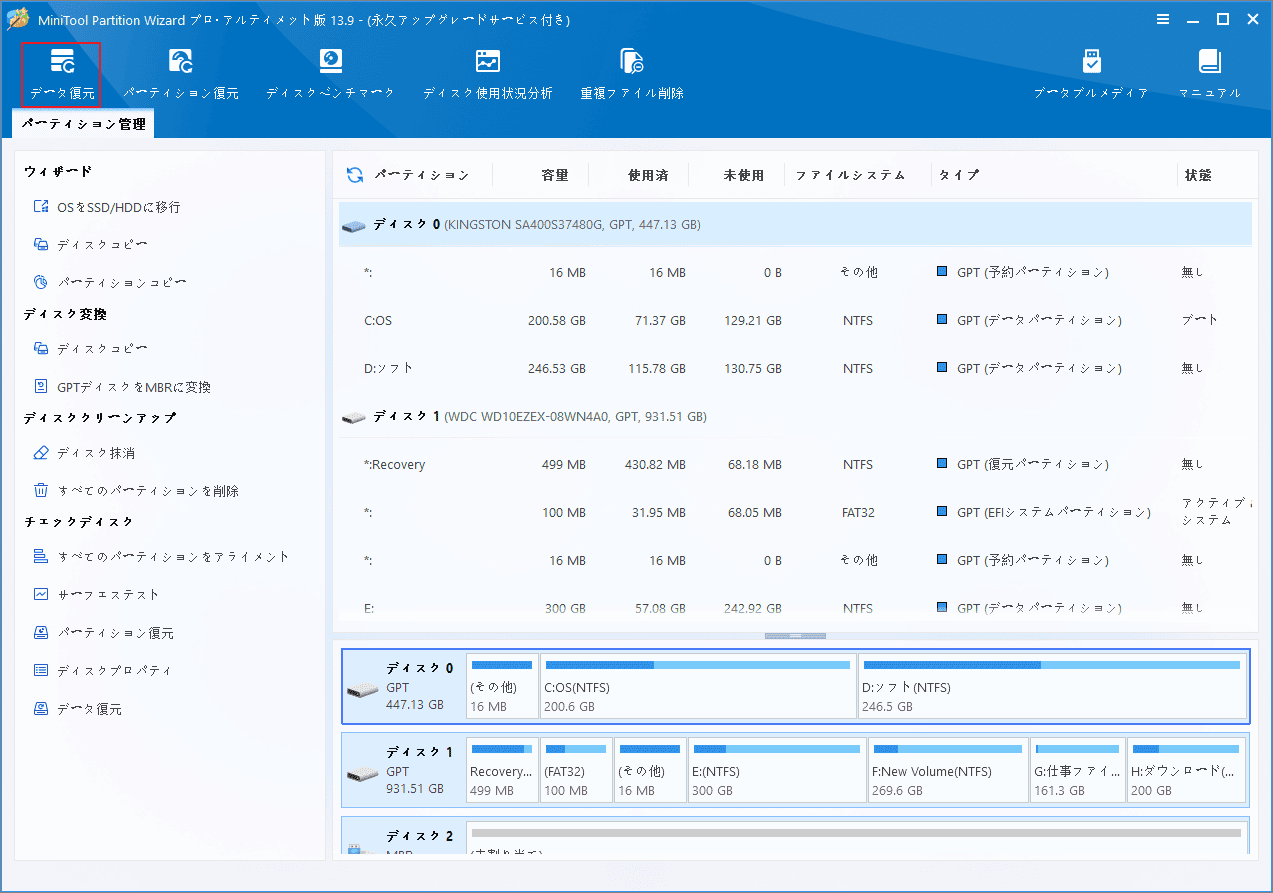Select the C:OS(NTFS) block in disk map

tap(698, 687)
